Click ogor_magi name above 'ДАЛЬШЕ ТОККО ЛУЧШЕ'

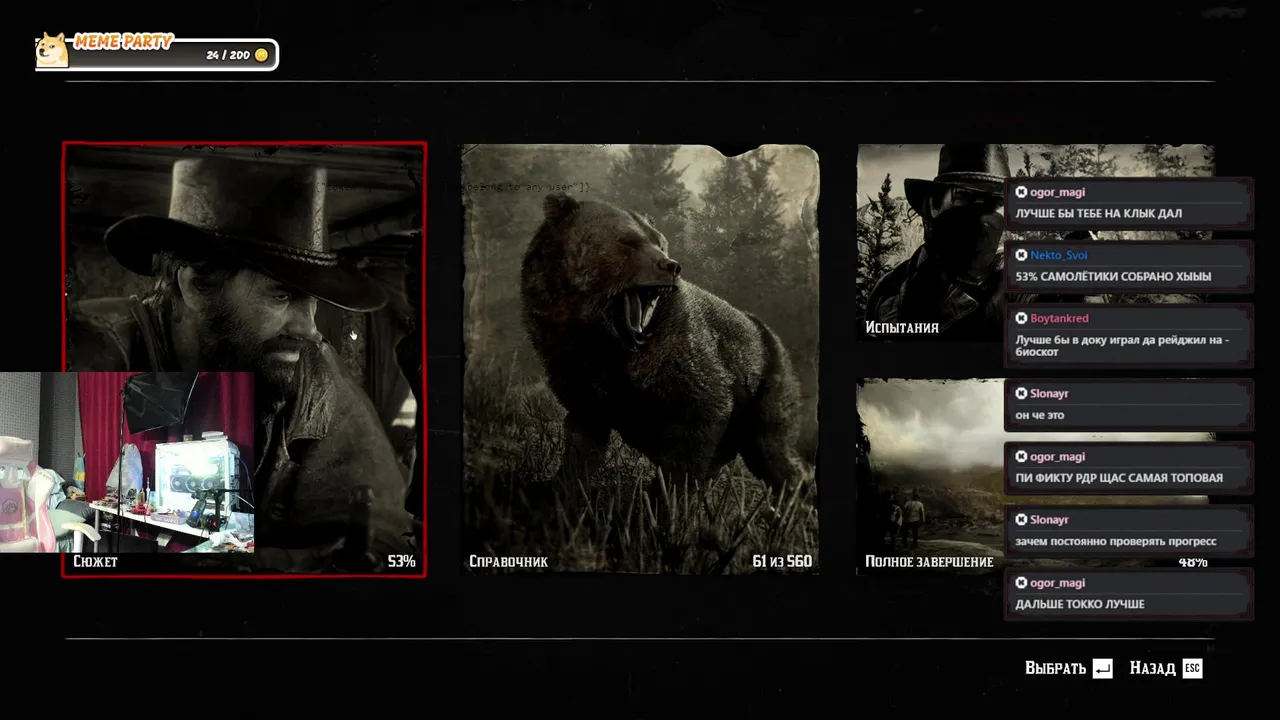(x=1057, y=583)
